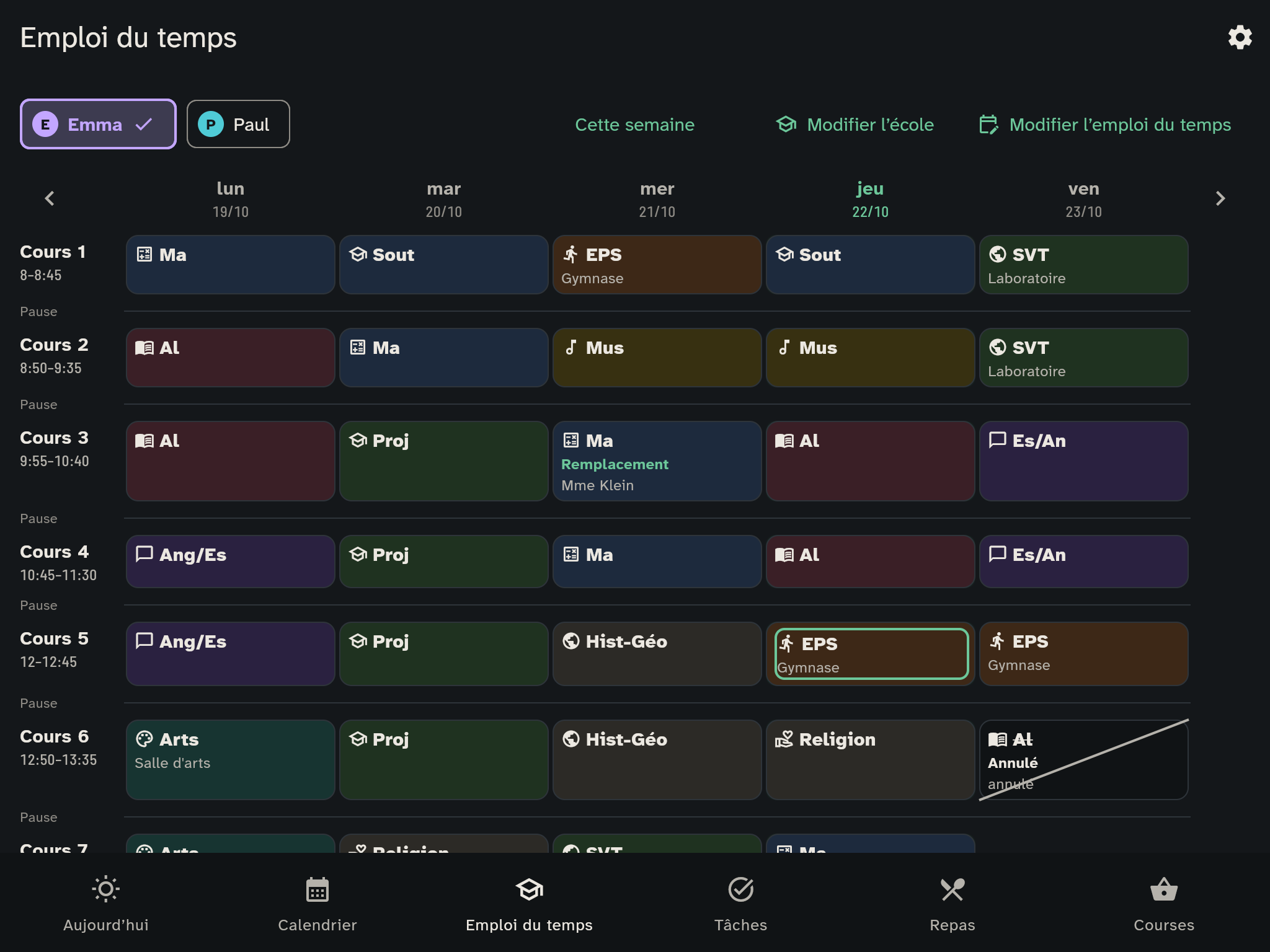Go to next week arrow

coord(1220,198)
